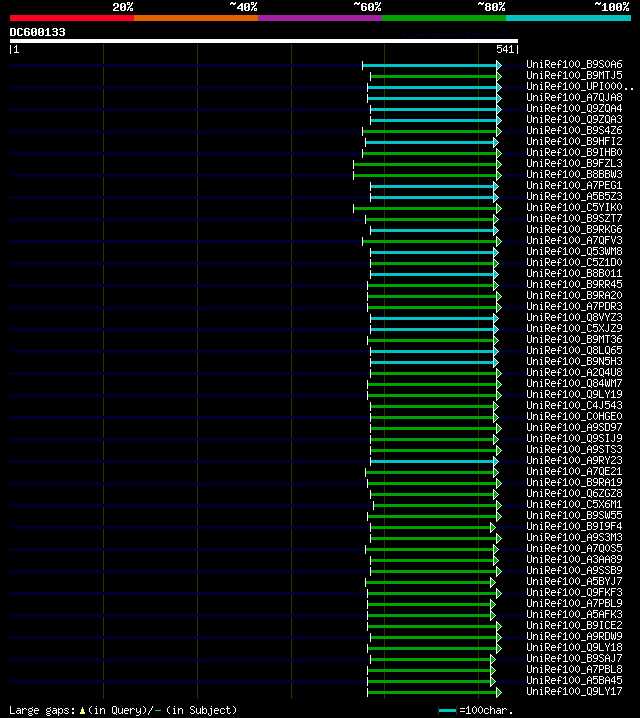The height and width of the screenshot is (718, 640).
Task: Click the UniRef100_B9SZT7 label
Action: pyautogui.click(x=574, y=218)
